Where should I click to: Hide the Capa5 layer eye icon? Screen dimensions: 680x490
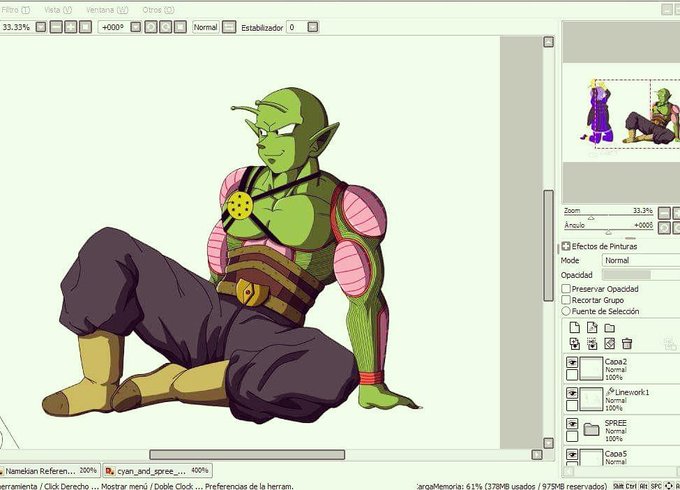tap(572, 454)
